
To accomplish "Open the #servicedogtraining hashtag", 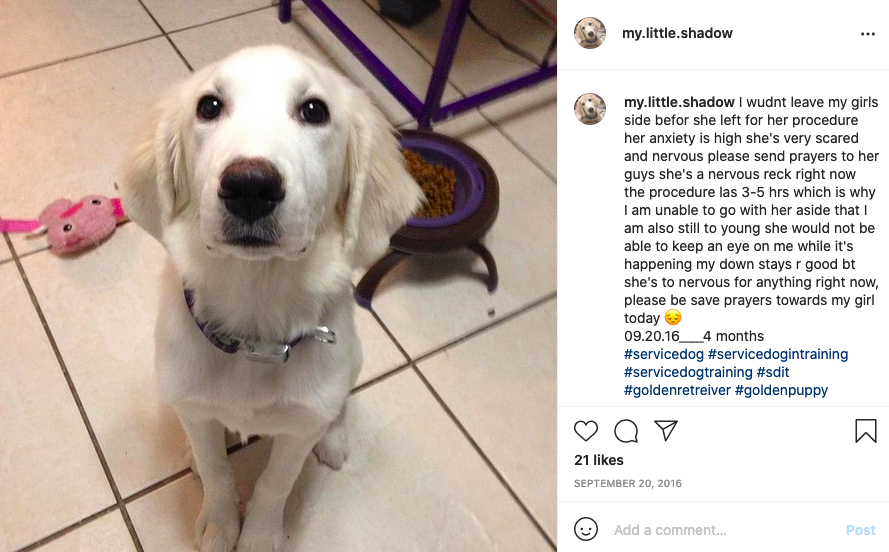I will pos(688,372).
